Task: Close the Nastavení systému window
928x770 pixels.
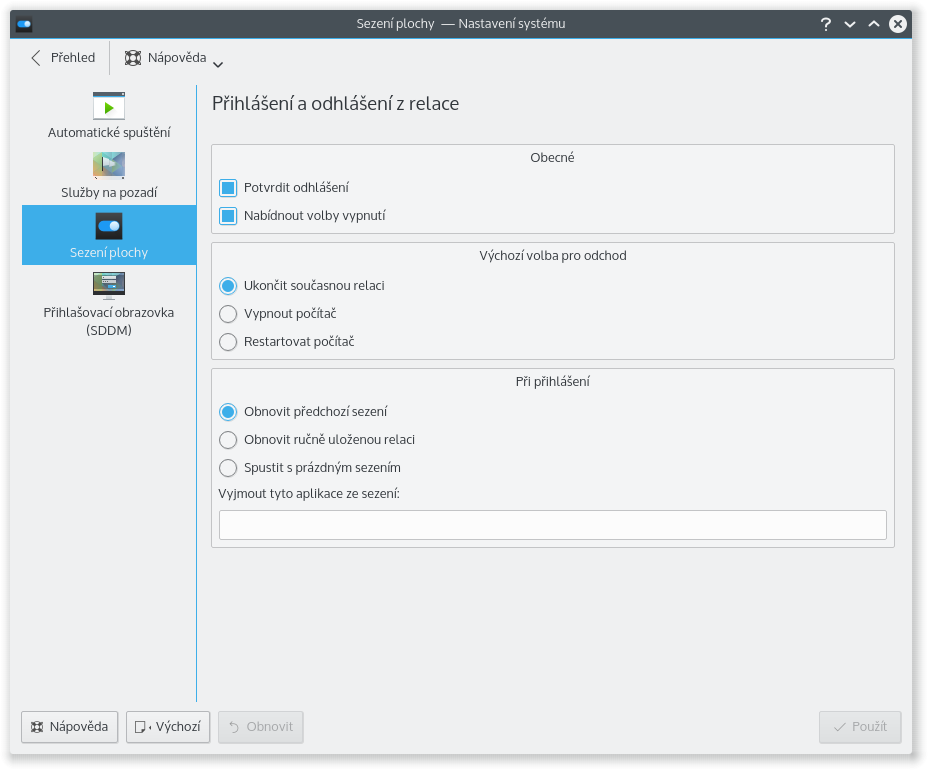Action: (x=898, y=24)
